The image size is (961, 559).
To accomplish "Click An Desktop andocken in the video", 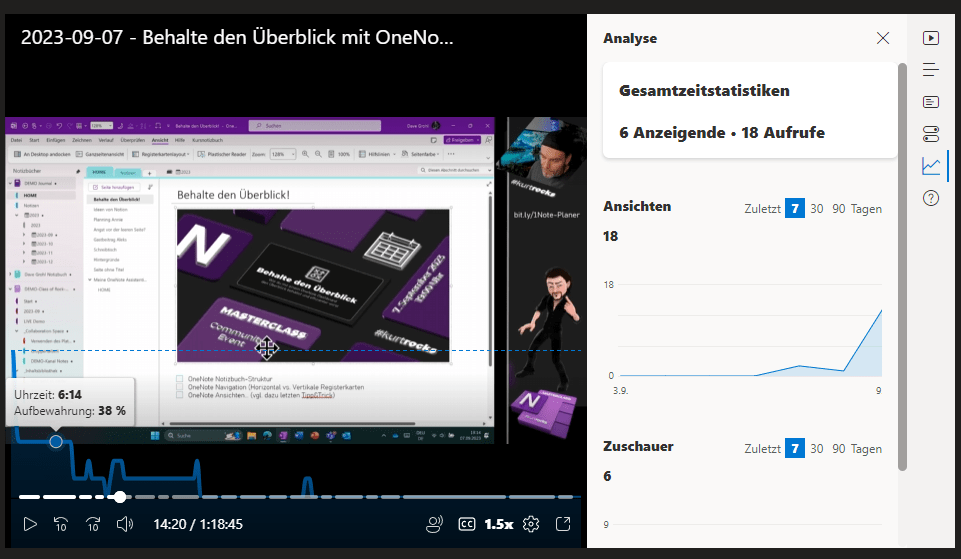I will tap(42, 154).
